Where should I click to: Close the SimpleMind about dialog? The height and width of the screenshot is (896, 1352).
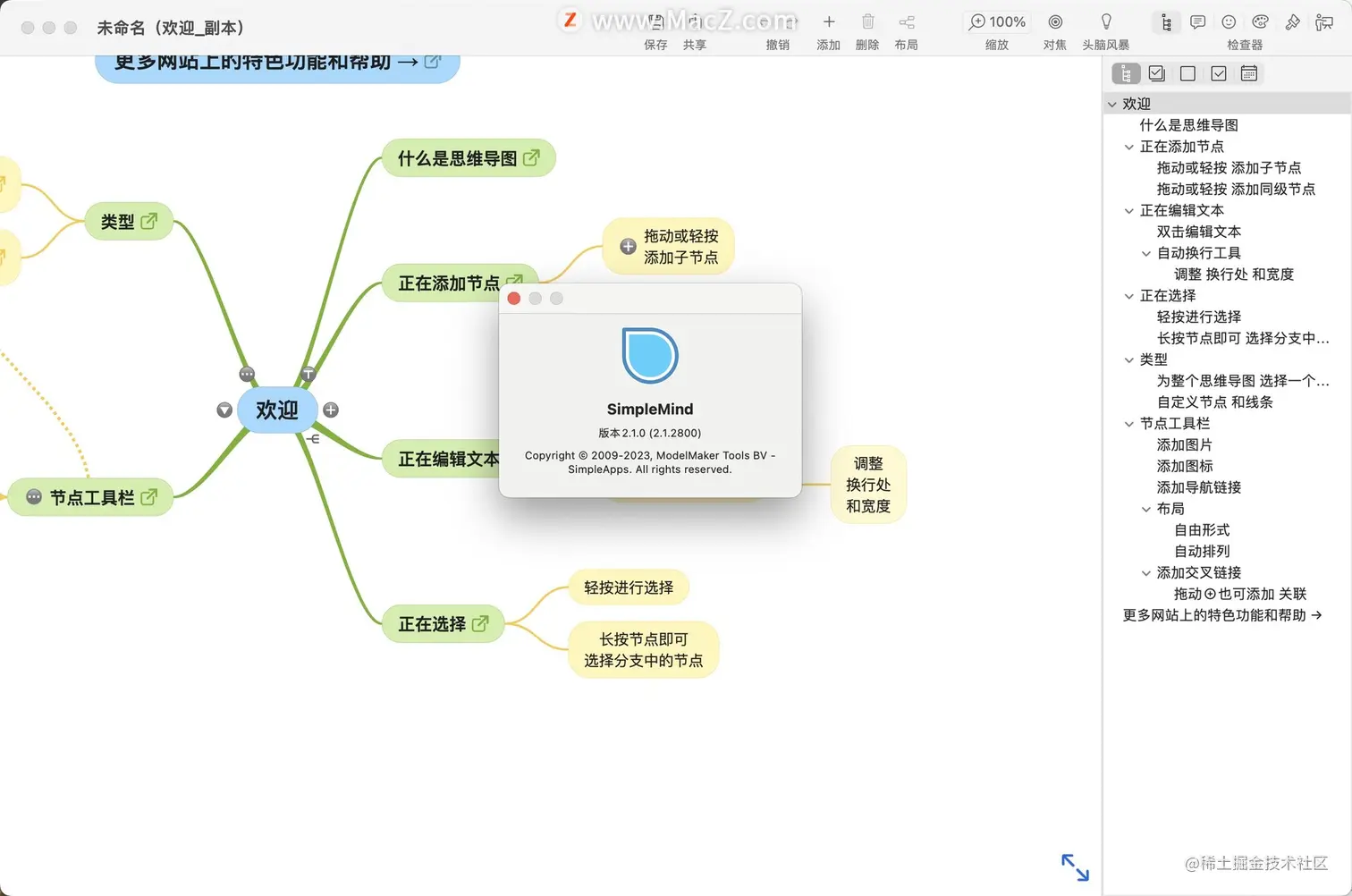click(x=514, y=299)
